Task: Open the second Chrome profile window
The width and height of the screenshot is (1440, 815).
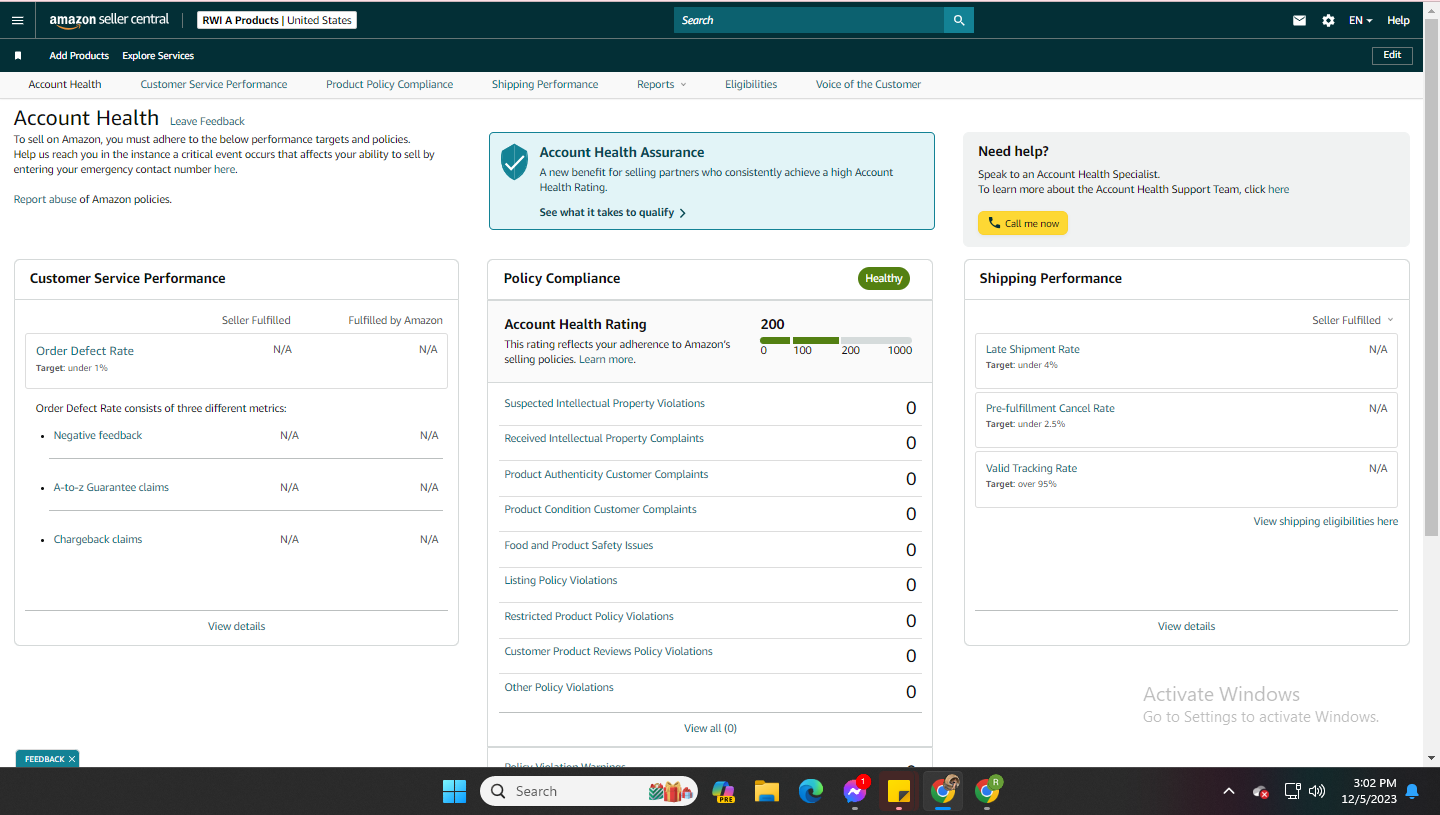Action: coord(987,791)
